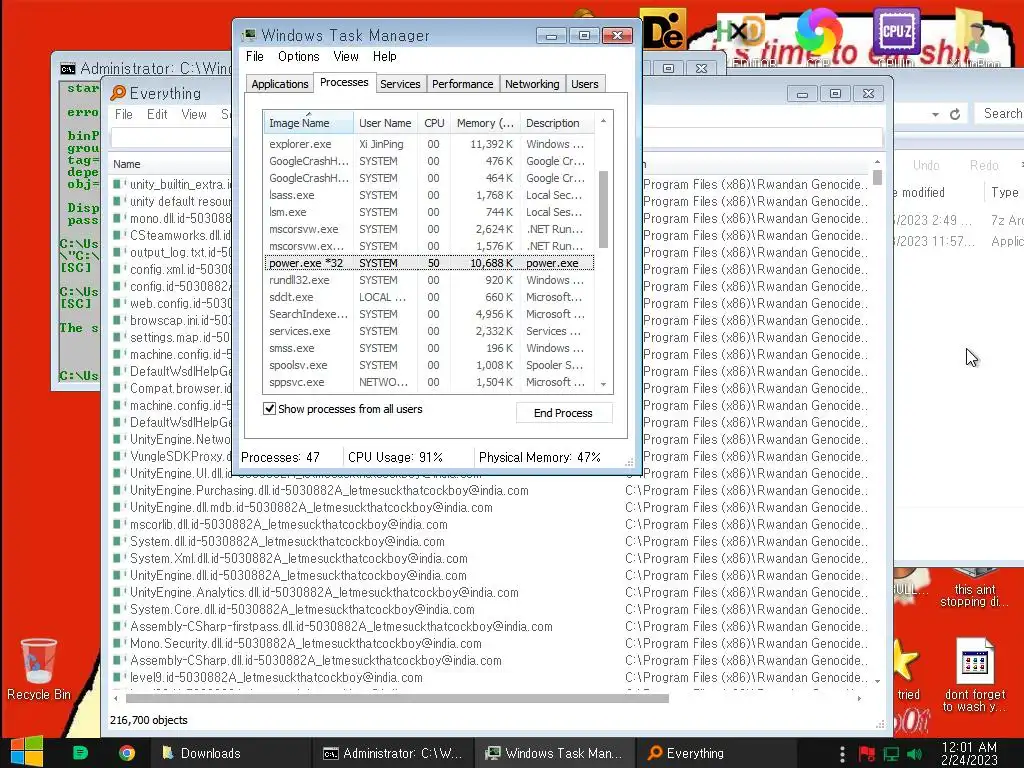Switch to Administrator command prompt taskbar button

click(392, 753)
